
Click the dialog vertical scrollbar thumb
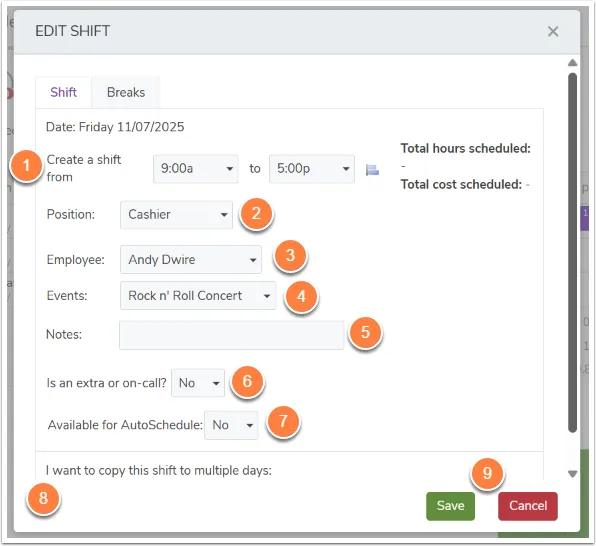coord(572,253)
